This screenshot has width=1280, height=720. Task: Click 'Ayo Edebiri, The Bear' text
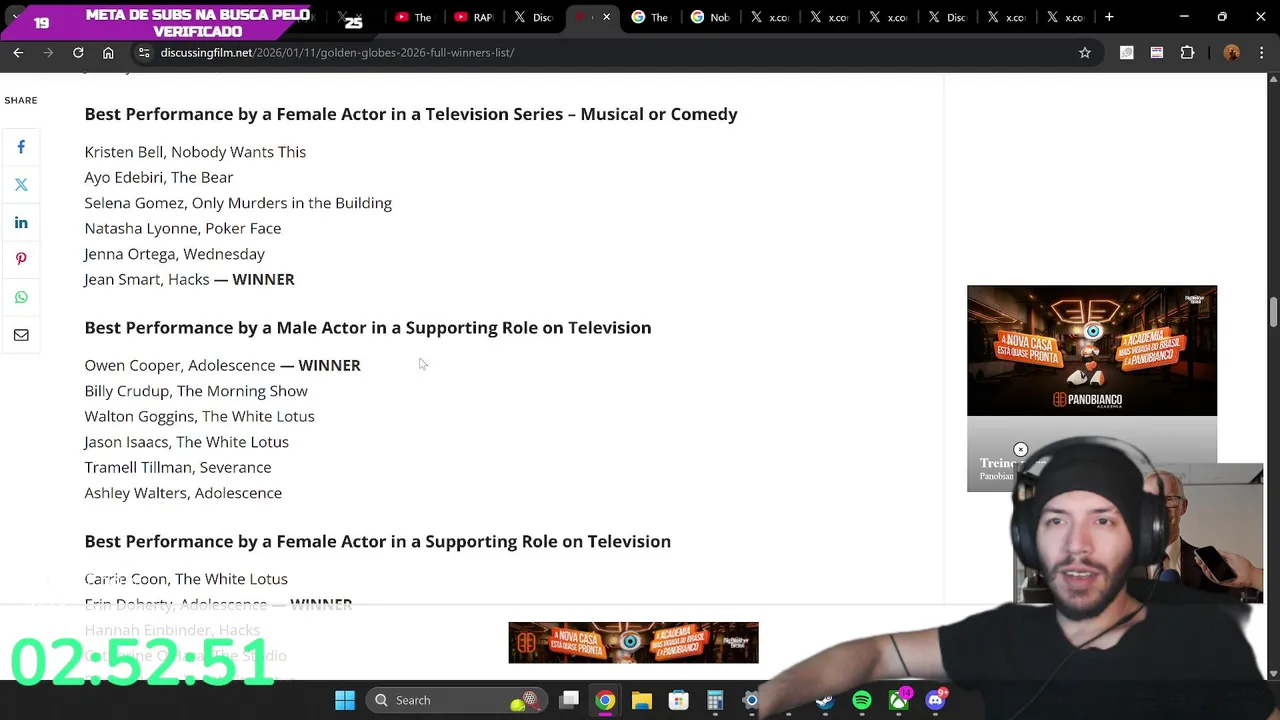(159, 177)
